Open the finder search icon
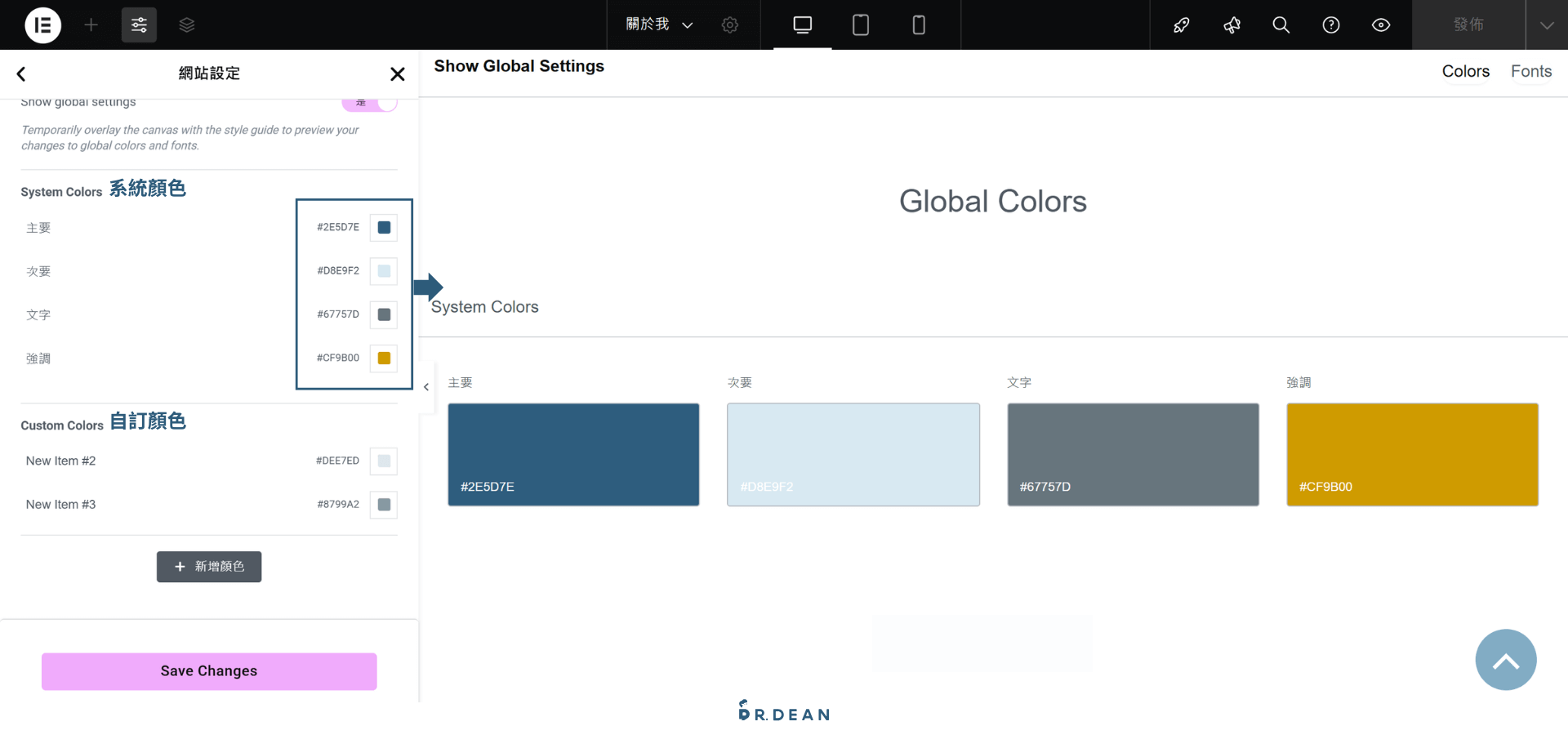 [1281, 24]
